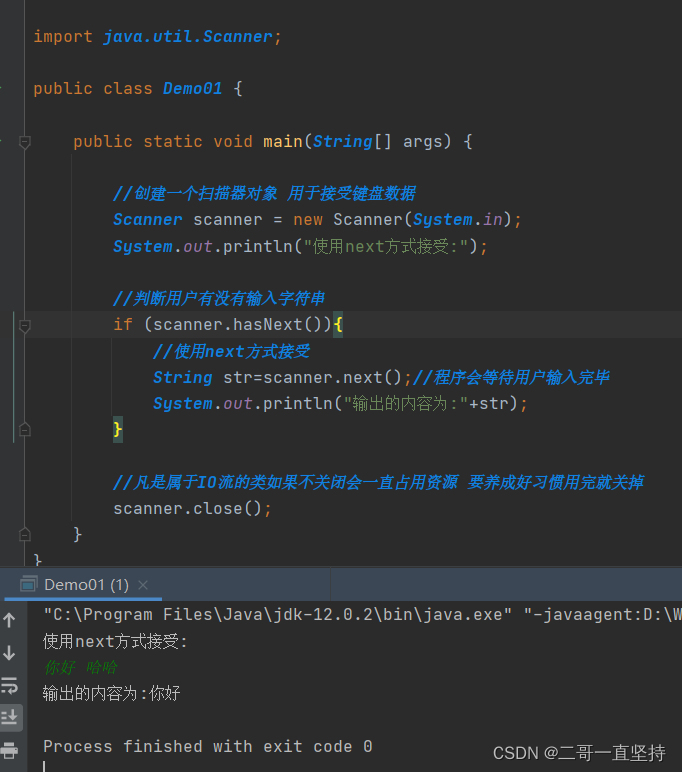Click the 'new Scanner(System.in)' expression
The height and width of the screenshot is (772, 682).
[402, 220]
